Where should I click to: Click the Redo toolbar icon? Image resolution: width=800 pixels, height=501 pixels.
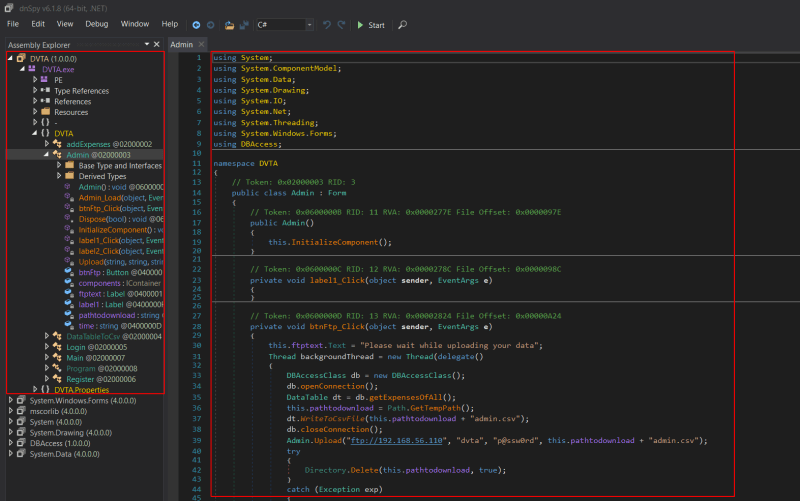coord(341,24)
